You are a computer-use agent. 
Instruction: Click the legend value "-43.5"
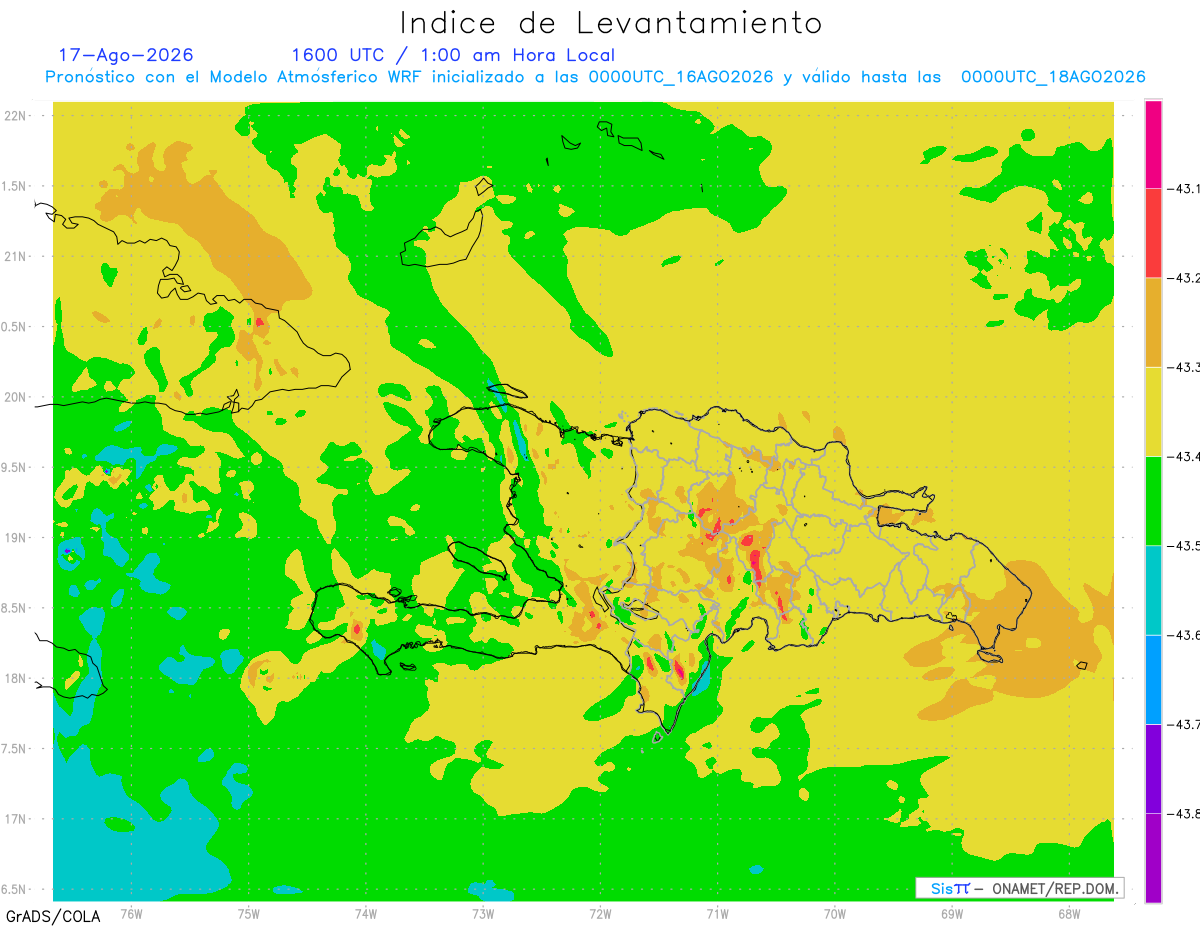[1184, 545]
